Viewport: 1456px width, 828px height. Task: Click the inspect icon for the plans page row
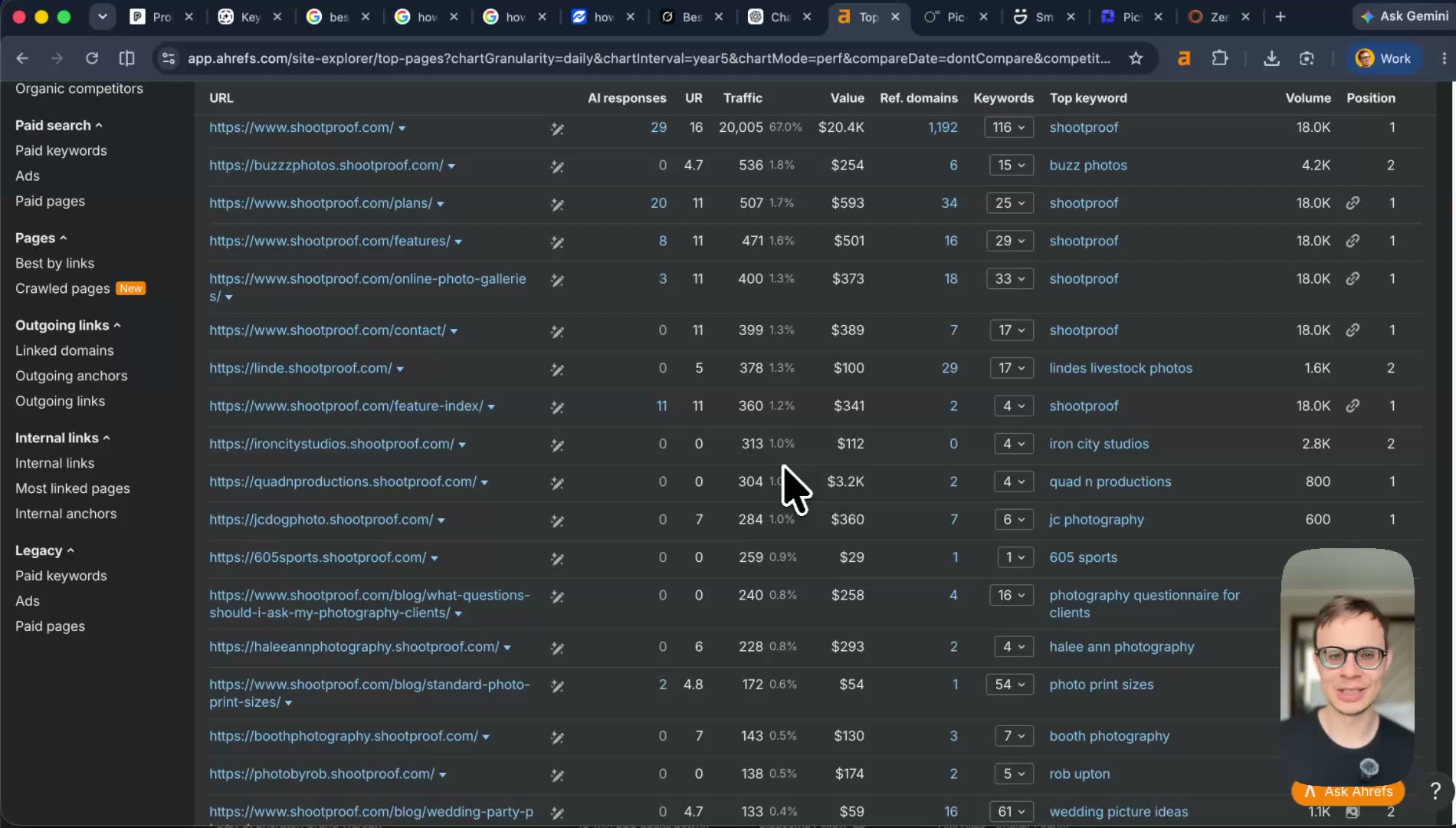click(x=557, y=205)
